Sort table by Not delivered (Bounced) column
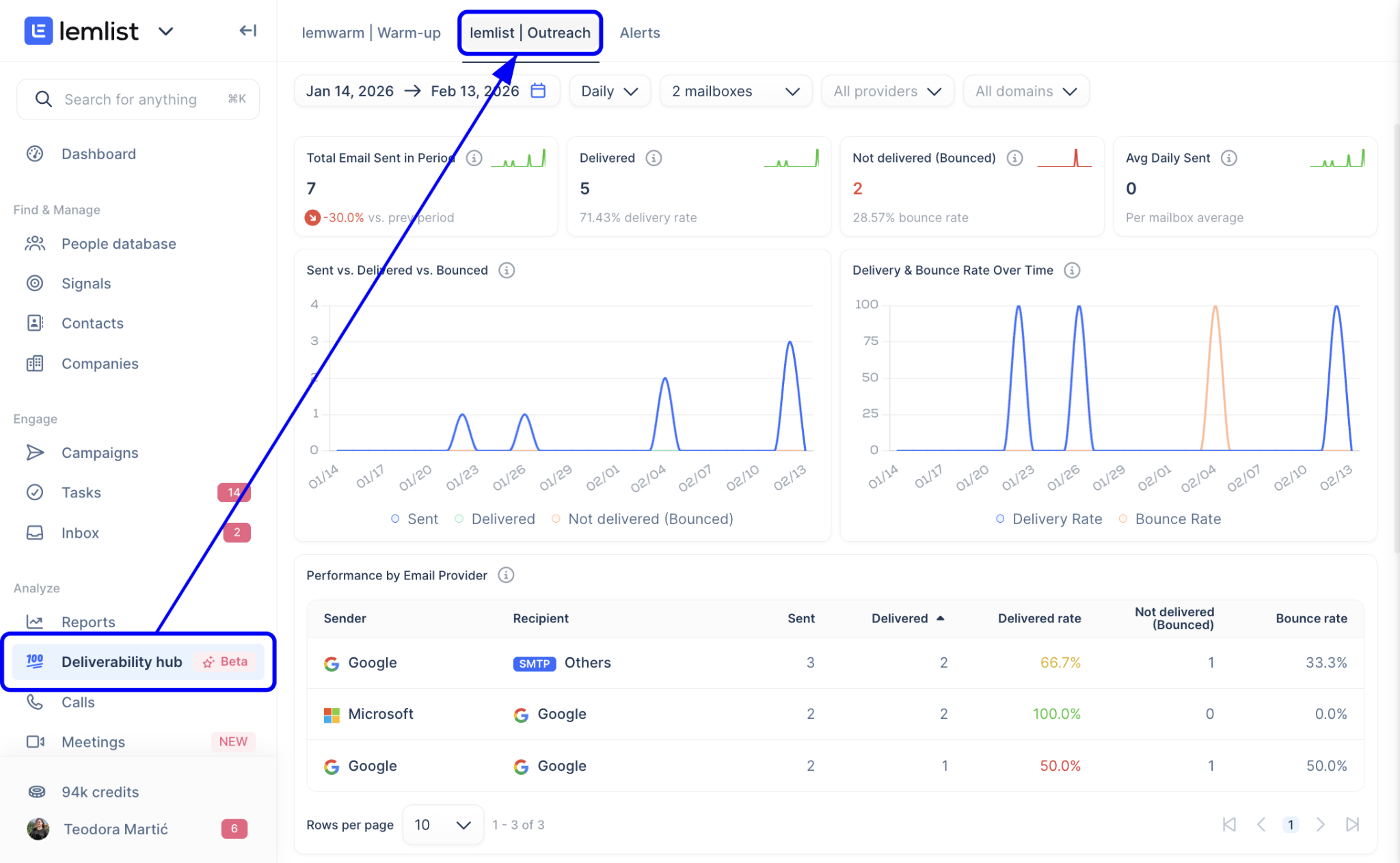 [x=1174, y=618]
